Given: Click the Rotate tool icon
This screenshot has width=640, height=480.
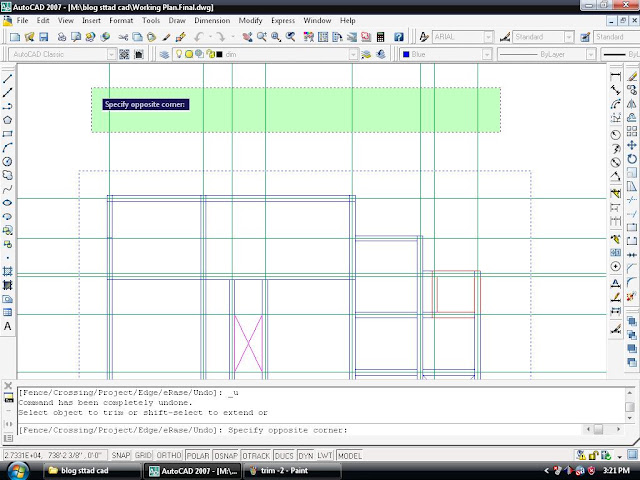Looking at the screenshot, I should tap(631, 159).
